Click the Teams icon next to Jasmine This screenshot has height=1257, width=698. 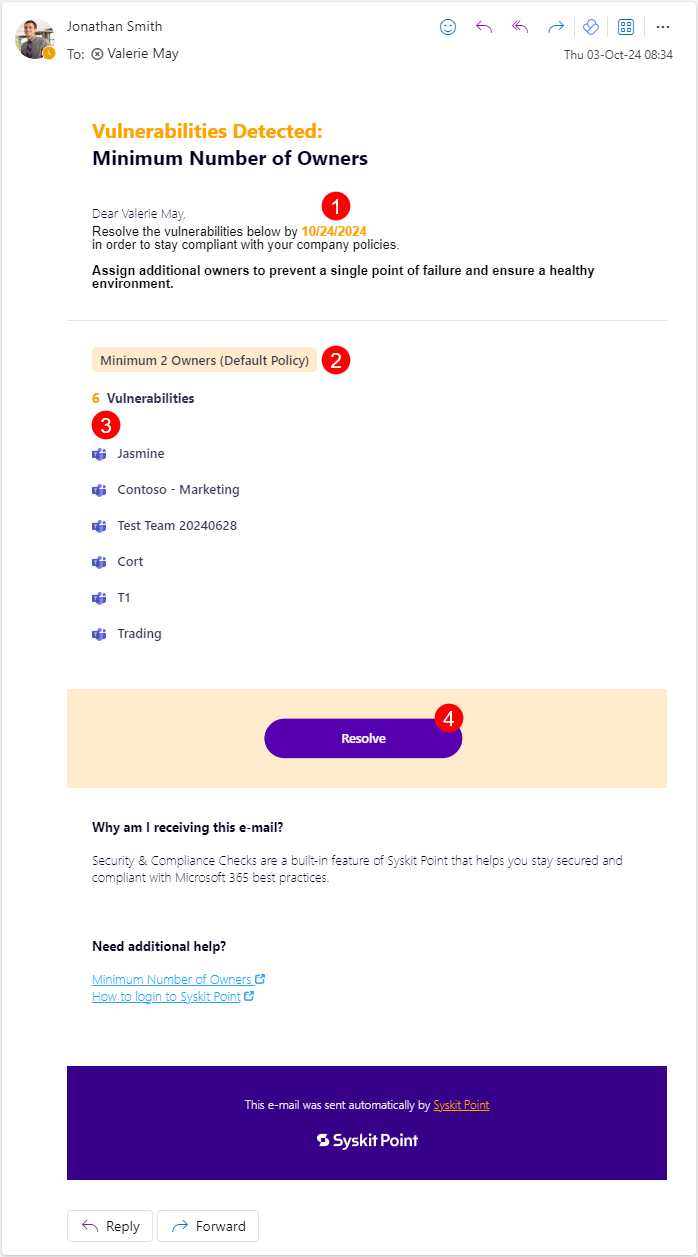click(x=98, y=453)
